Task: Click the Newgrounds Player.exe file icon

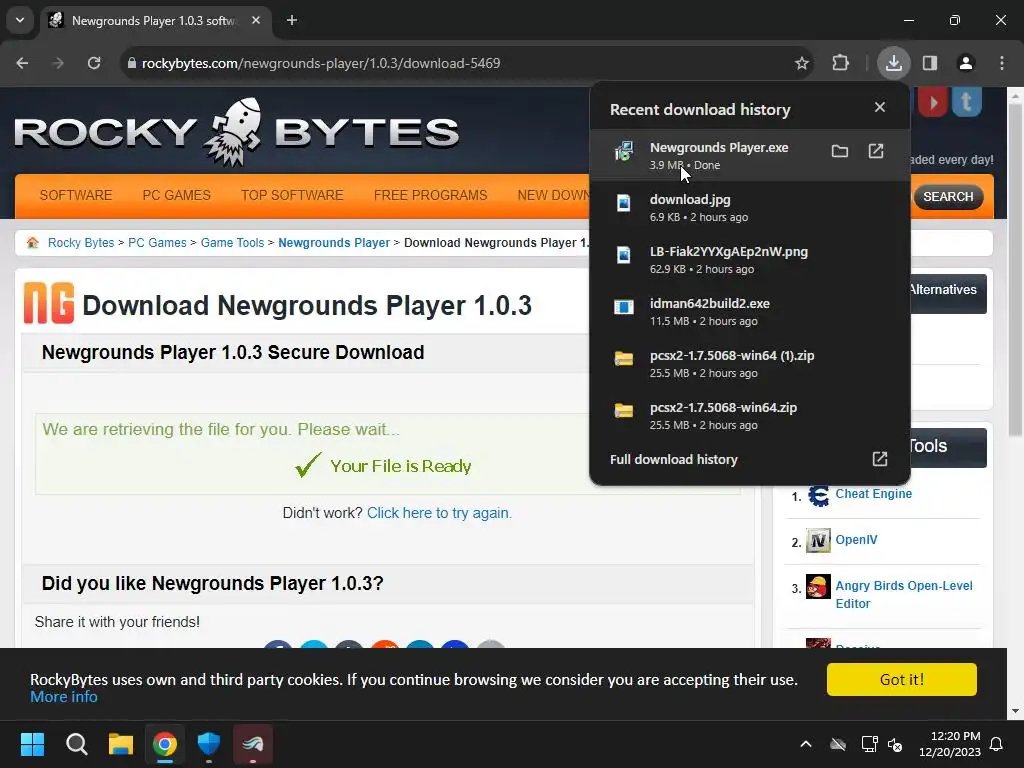Action: (x=624, y=152)
